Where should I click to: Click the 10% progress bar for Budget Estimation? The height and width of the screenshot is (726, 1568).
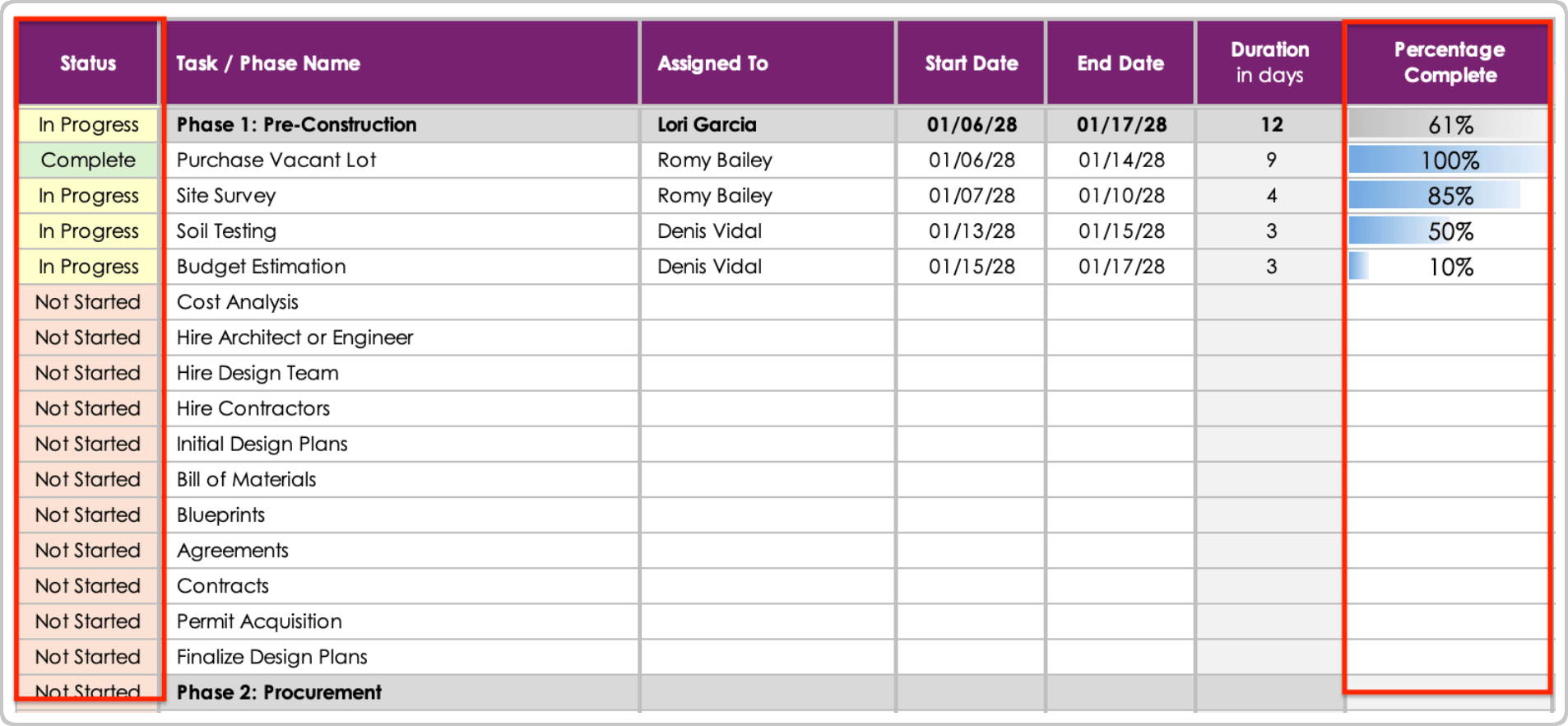1450,267
